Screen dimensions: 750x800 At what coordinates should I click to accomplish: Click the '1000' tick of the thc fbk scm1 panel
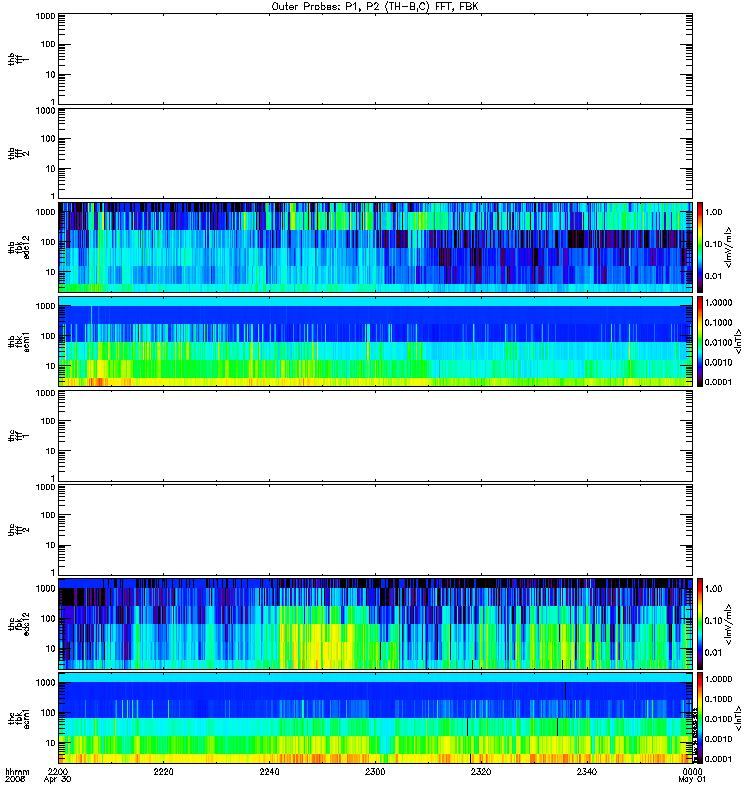(45, 683)
